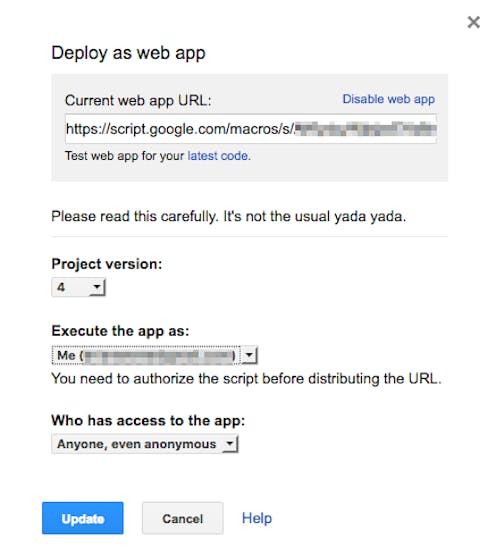Click the arrow on the access level selector
Viewport: 501px width, 555px height.
pos(230,444)
